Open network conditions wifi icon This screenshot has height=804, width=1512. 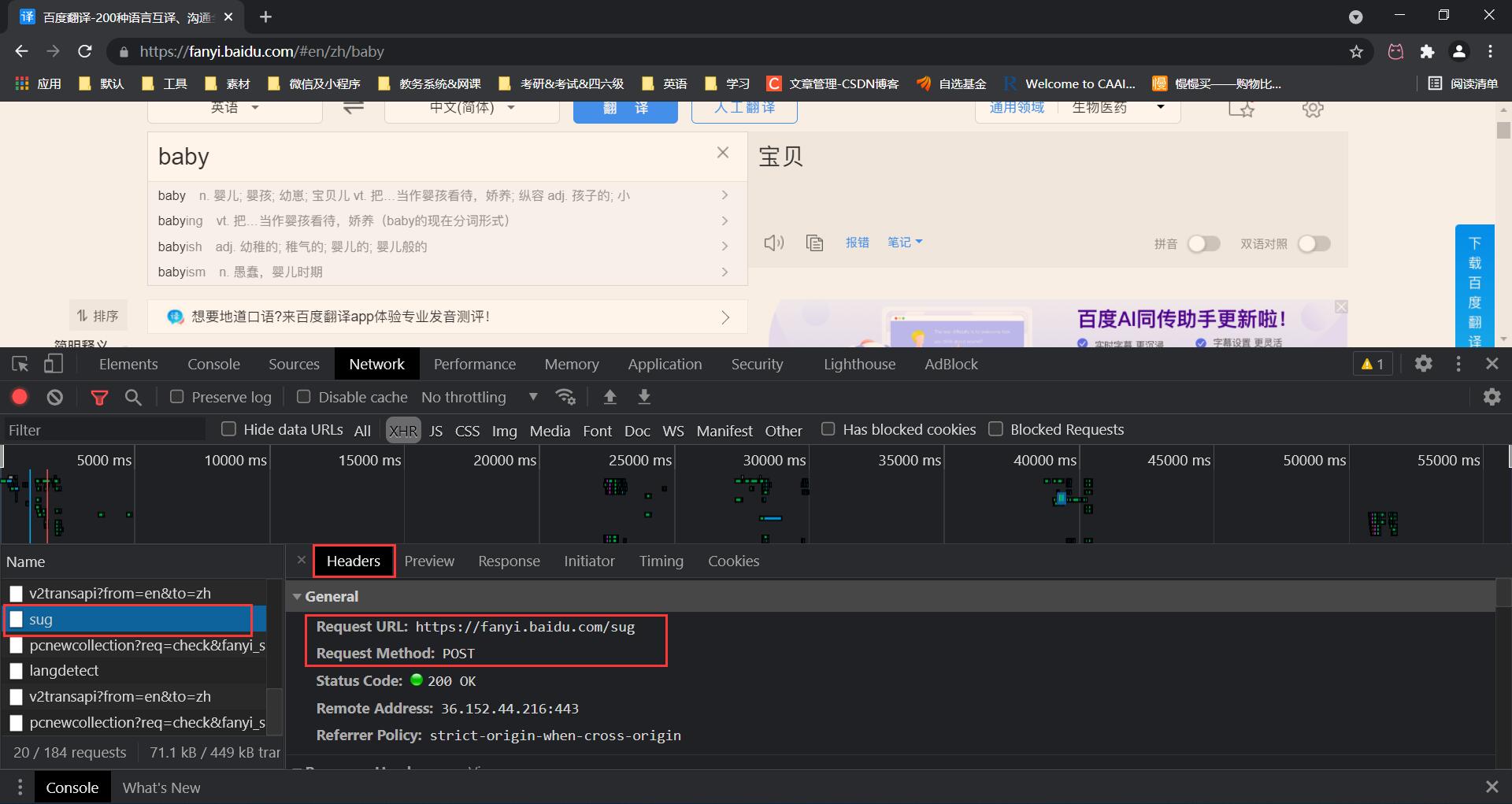click(x=565, y=397)
